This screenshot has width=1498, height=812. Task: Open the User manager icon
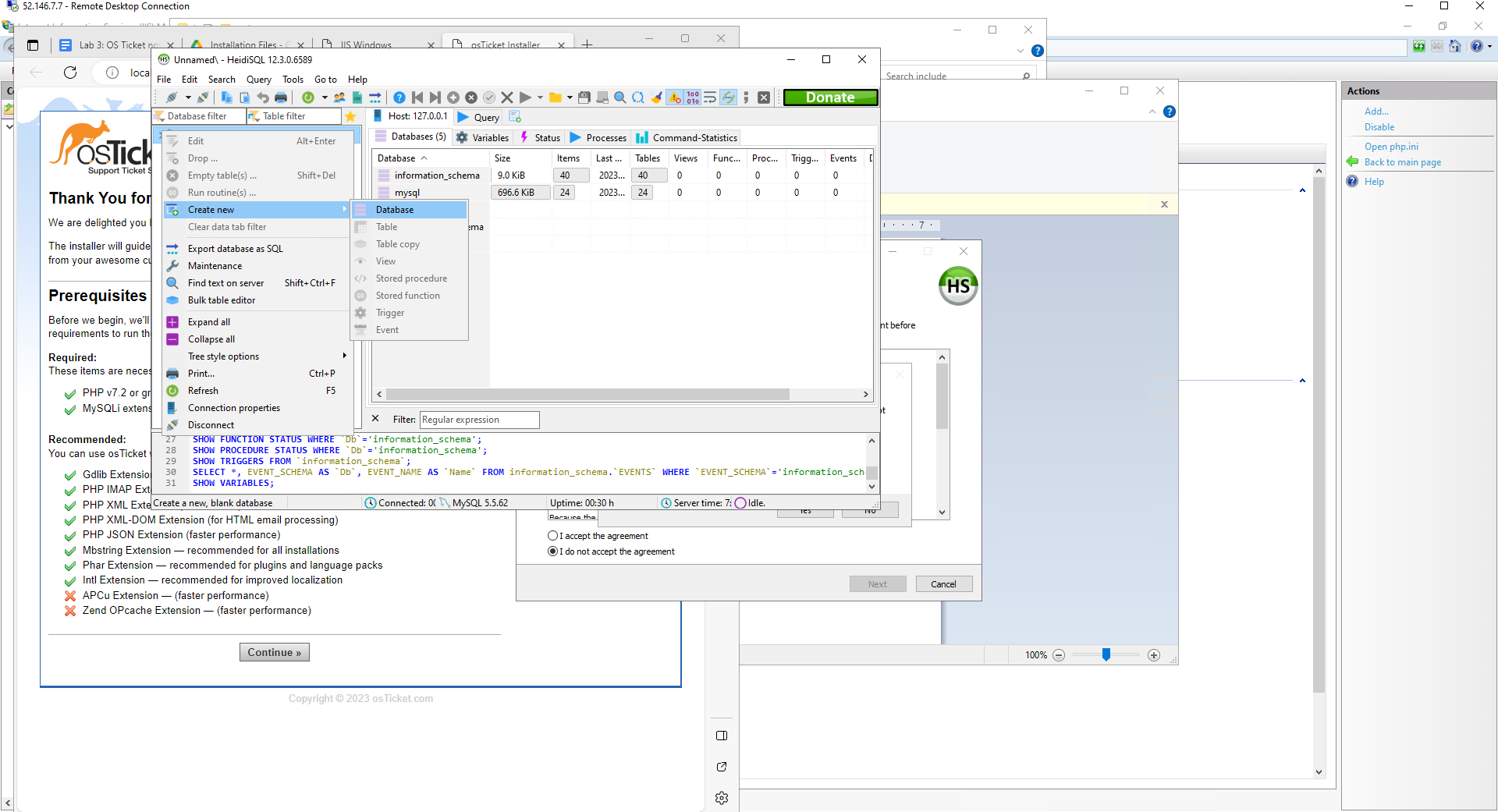pyautogui.click(x=339, y=98)
